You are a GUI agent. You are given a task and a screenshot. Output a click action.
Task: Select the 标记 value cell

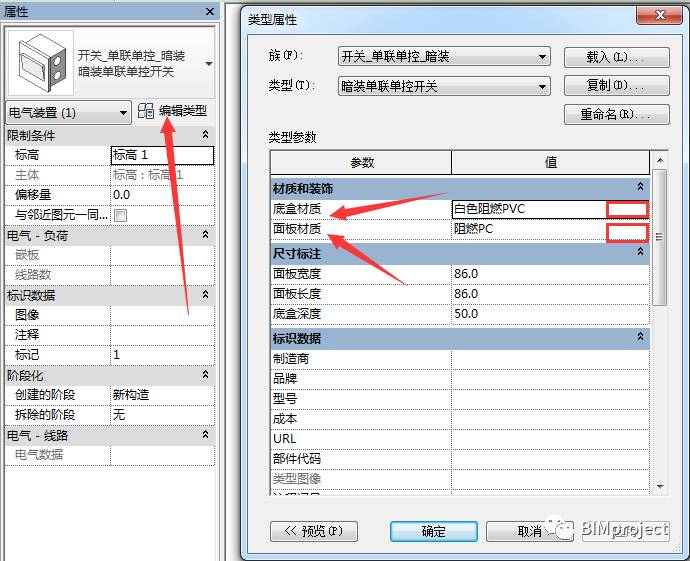[162, 355]
